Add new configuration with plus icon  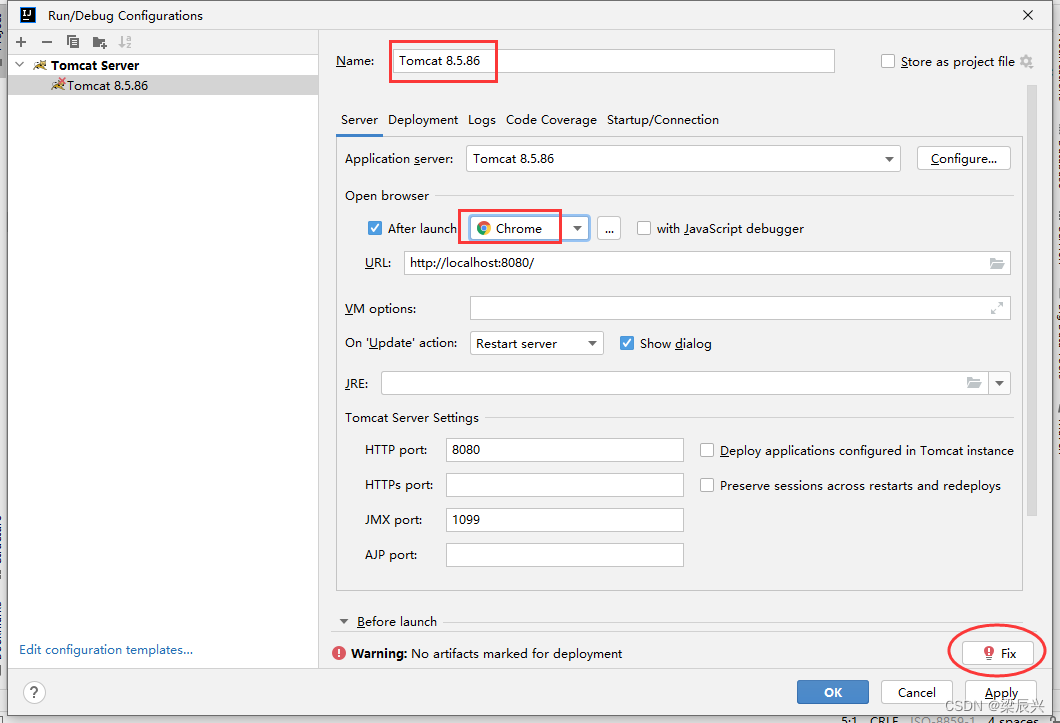point(21,42)
